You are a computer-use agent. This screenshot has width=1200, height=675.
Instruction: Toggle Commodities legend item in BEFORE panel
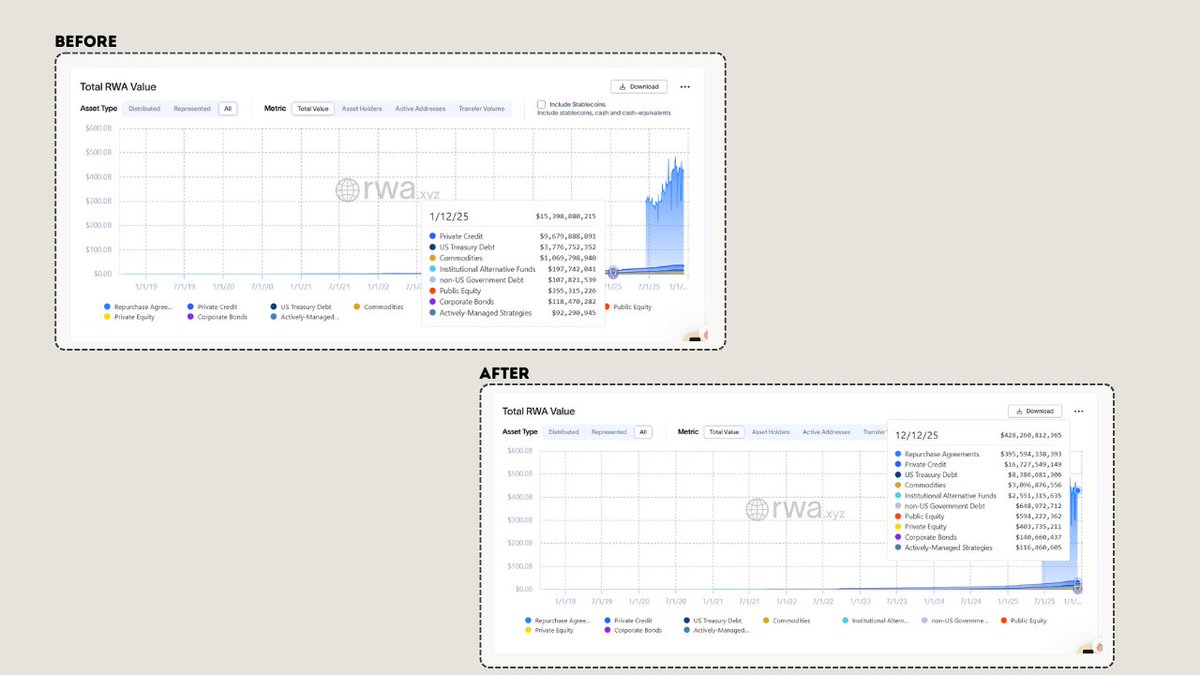point(378,307)
